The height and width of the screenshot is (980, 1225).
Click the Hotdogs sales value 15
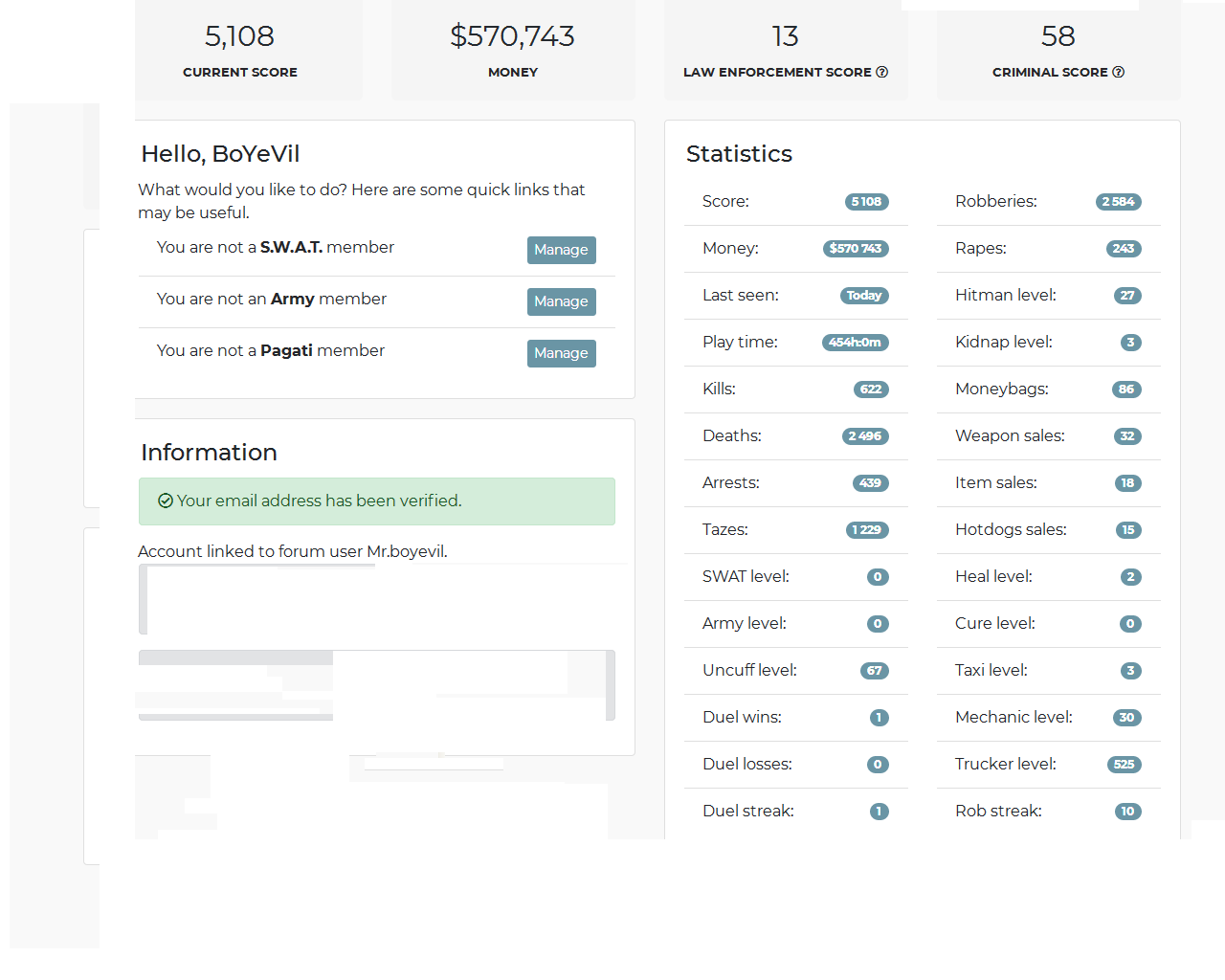coord(1128,530)
